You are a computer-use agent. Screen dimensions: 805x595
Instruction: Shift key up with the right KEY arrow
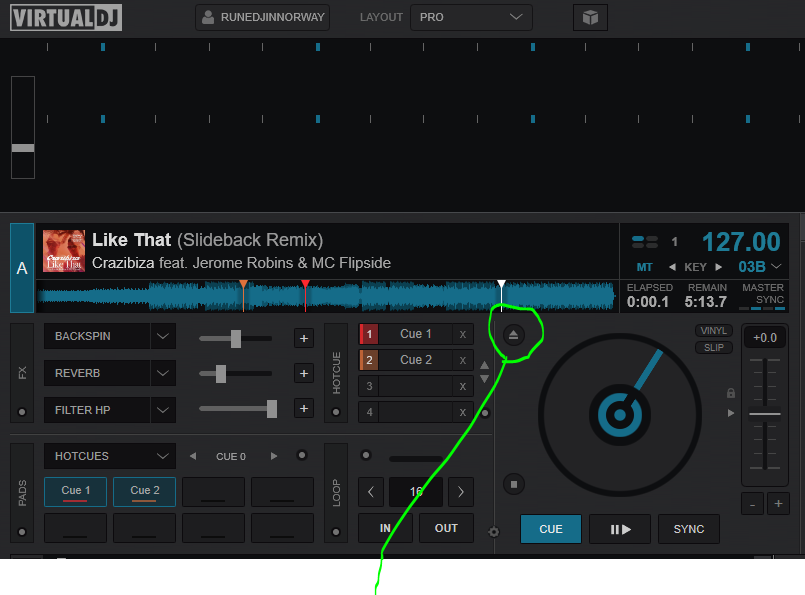tap(719, 267)
